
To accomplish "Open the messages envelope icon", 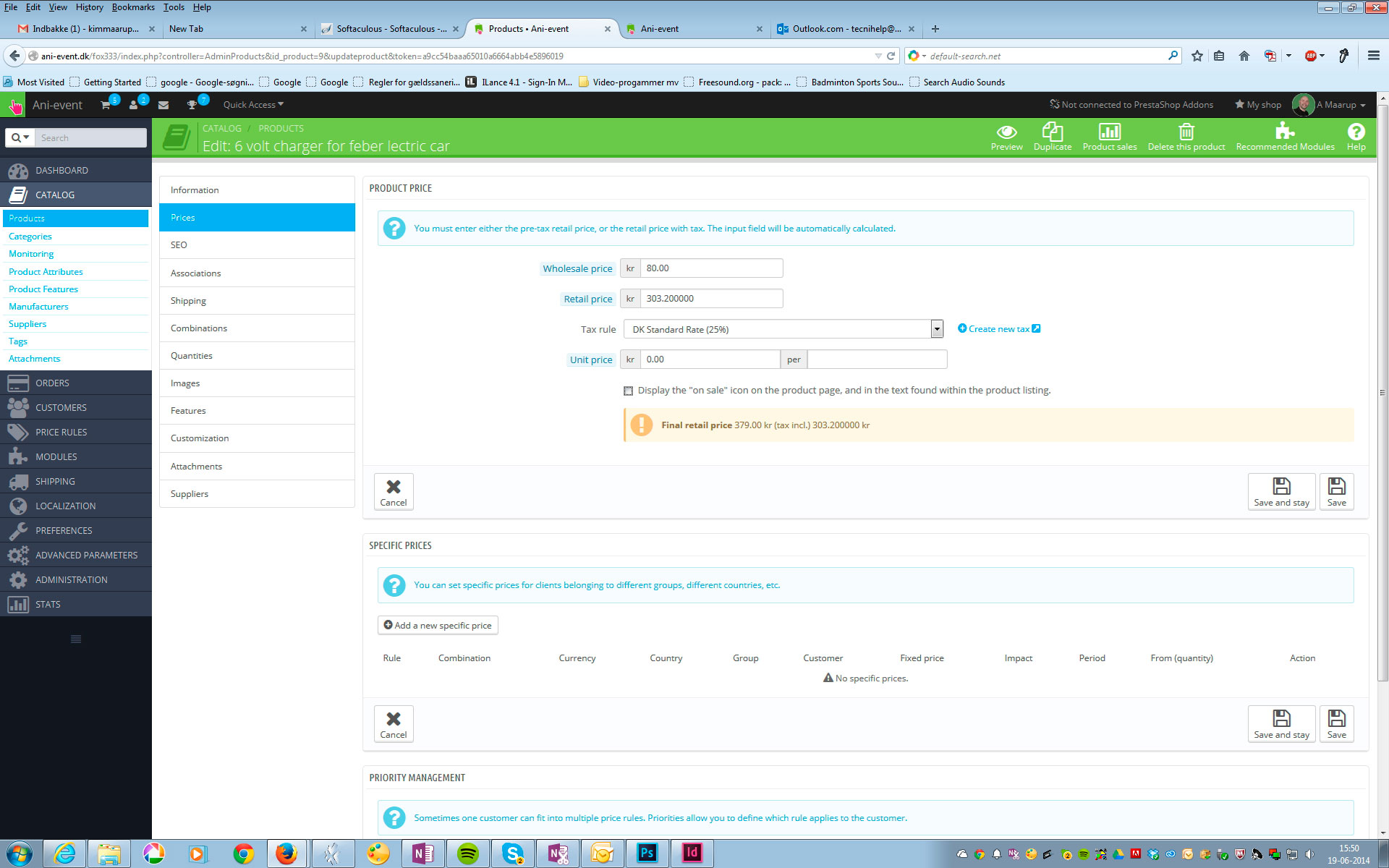I will coord(163,105).
